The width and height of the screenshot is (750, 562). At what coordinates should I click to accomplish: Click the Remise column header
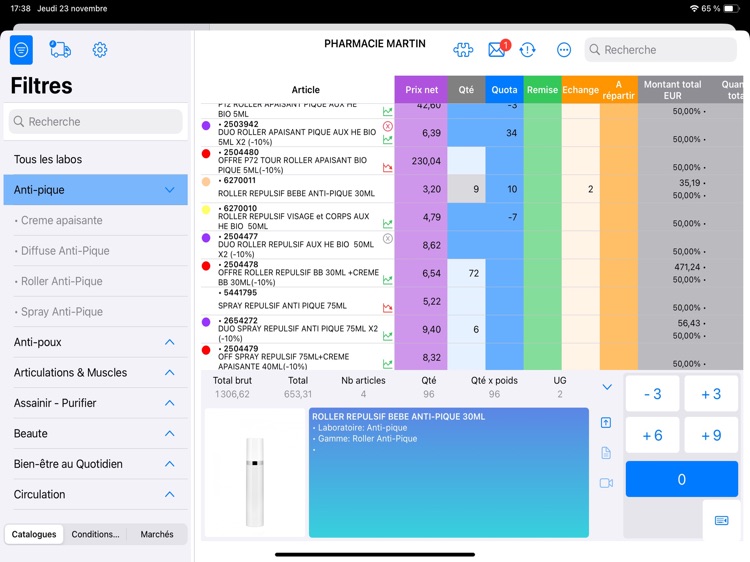542,89
